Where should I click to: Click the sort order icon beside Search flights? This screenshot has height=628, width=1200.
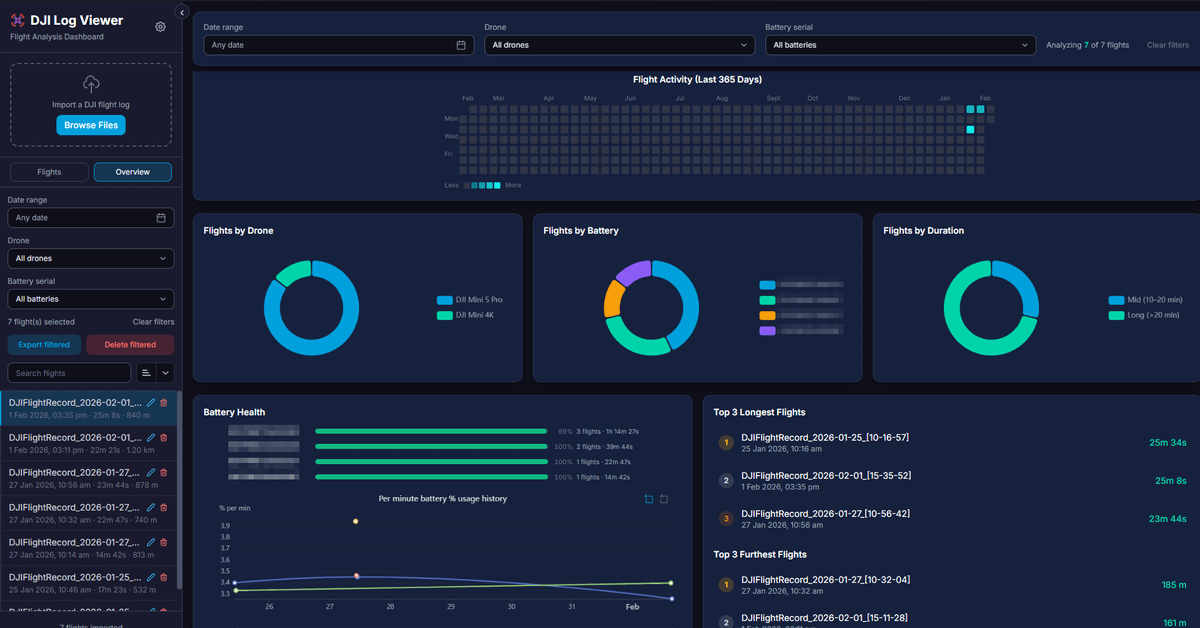click(x=146, y=373)
